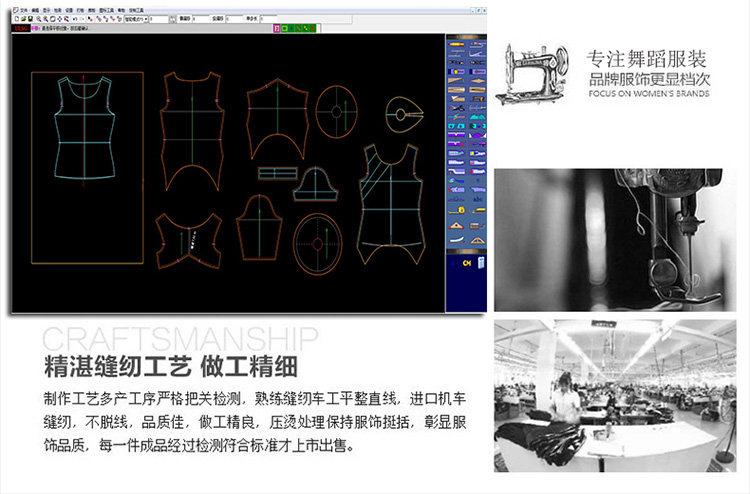Click the green square status icon
This screenshot has width=750, height=494.
284,29
